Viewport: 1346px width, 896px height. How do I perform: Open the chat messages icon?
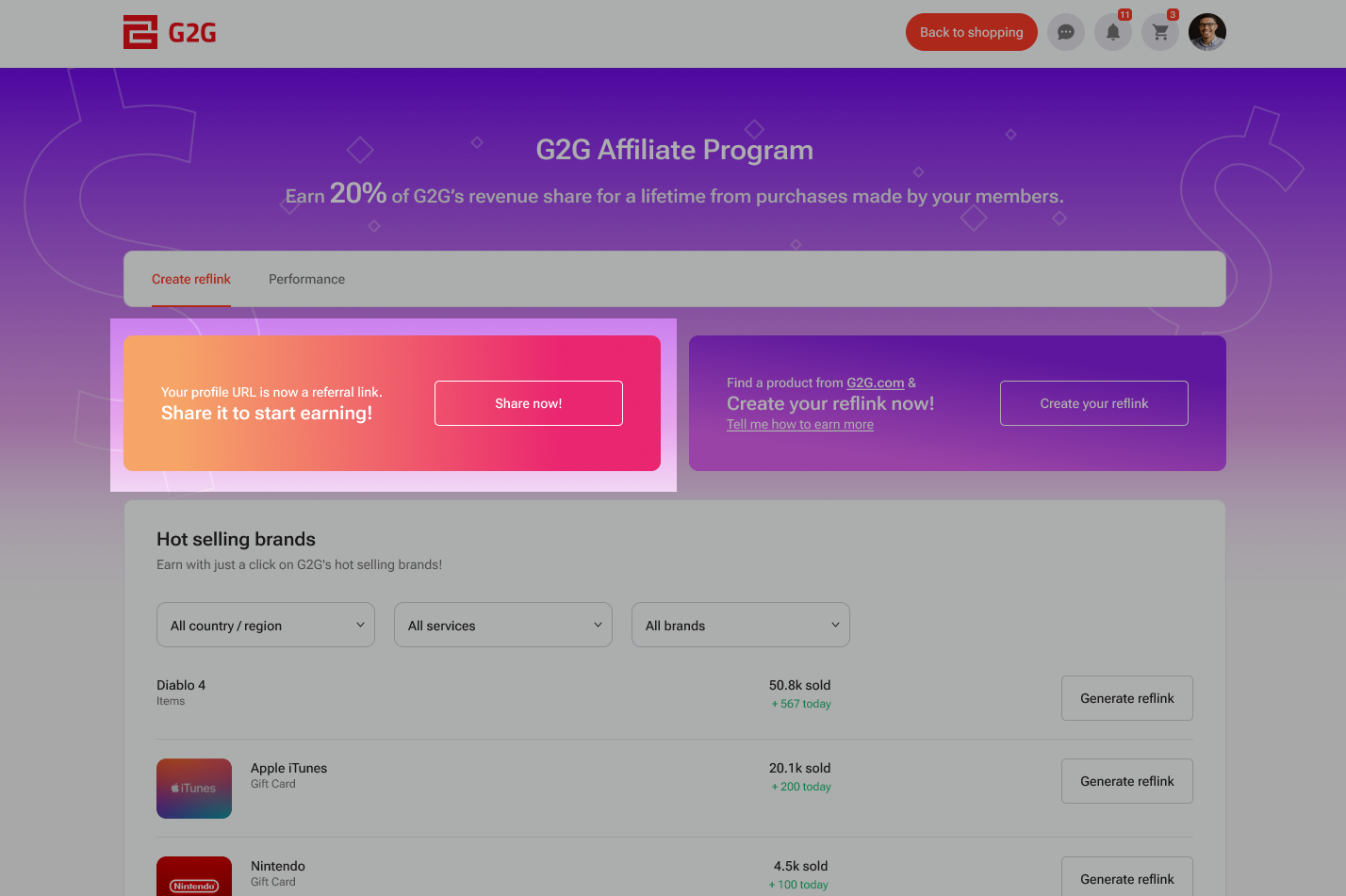coord(1065,31)
